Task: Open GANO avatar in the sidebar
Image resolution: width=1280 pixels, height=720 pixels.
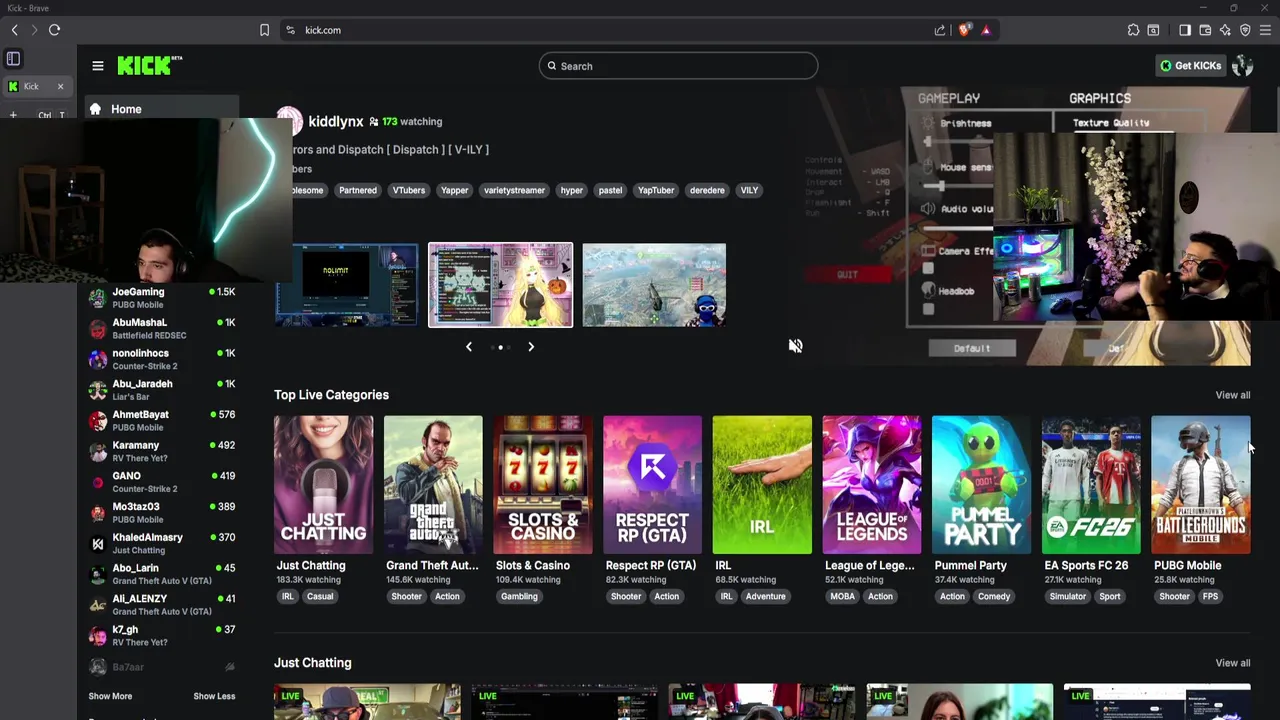Action: pos(97,482)
